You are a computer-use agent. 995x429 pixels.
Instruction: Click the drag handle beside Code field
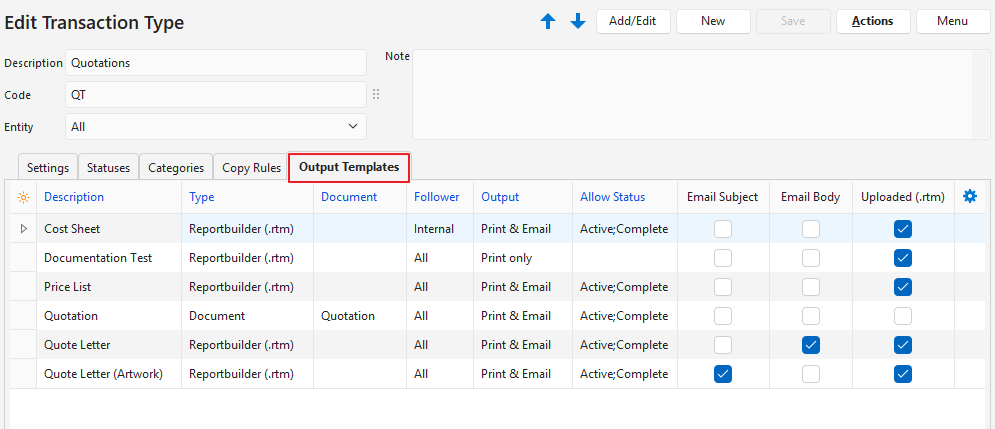point(377,95)
